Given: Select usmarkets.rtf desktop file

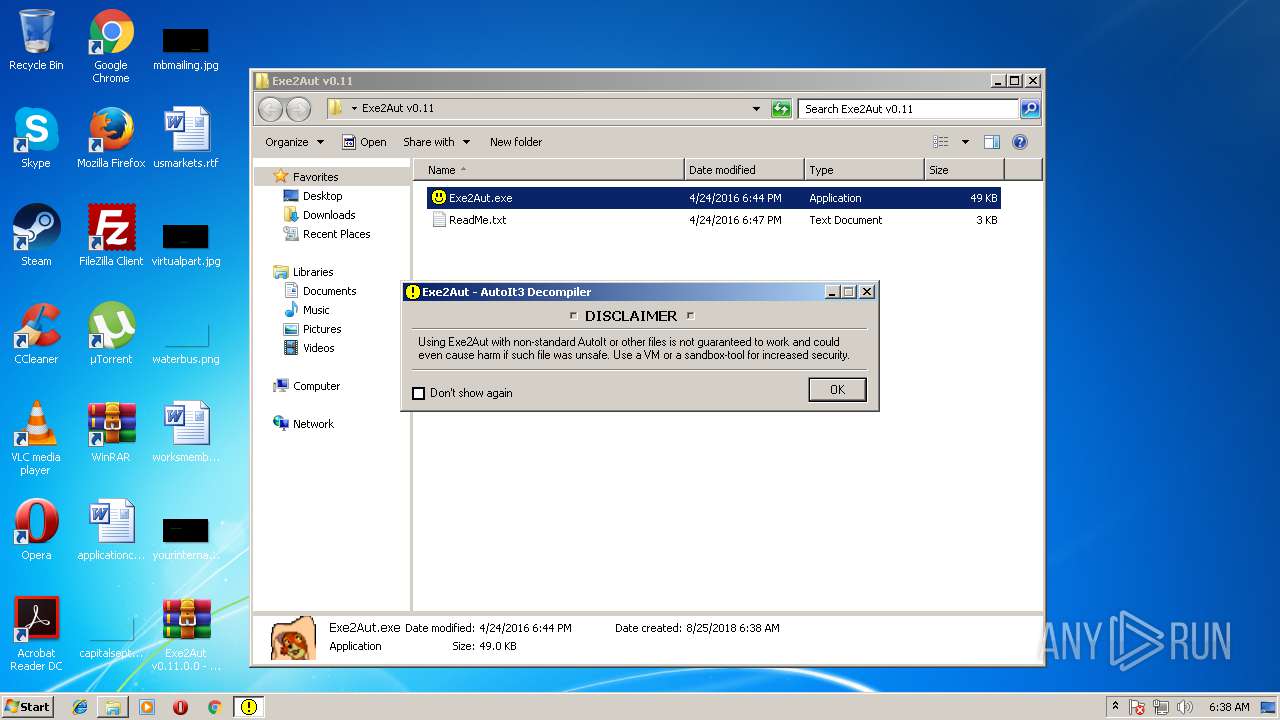Looking at the screenshot, I should [x=186, y=138].
